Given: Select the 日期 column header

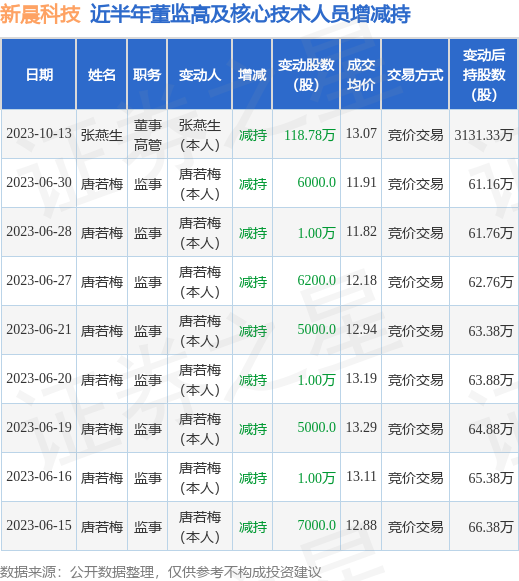Looking at the screenshot, I should pos(39,75).
